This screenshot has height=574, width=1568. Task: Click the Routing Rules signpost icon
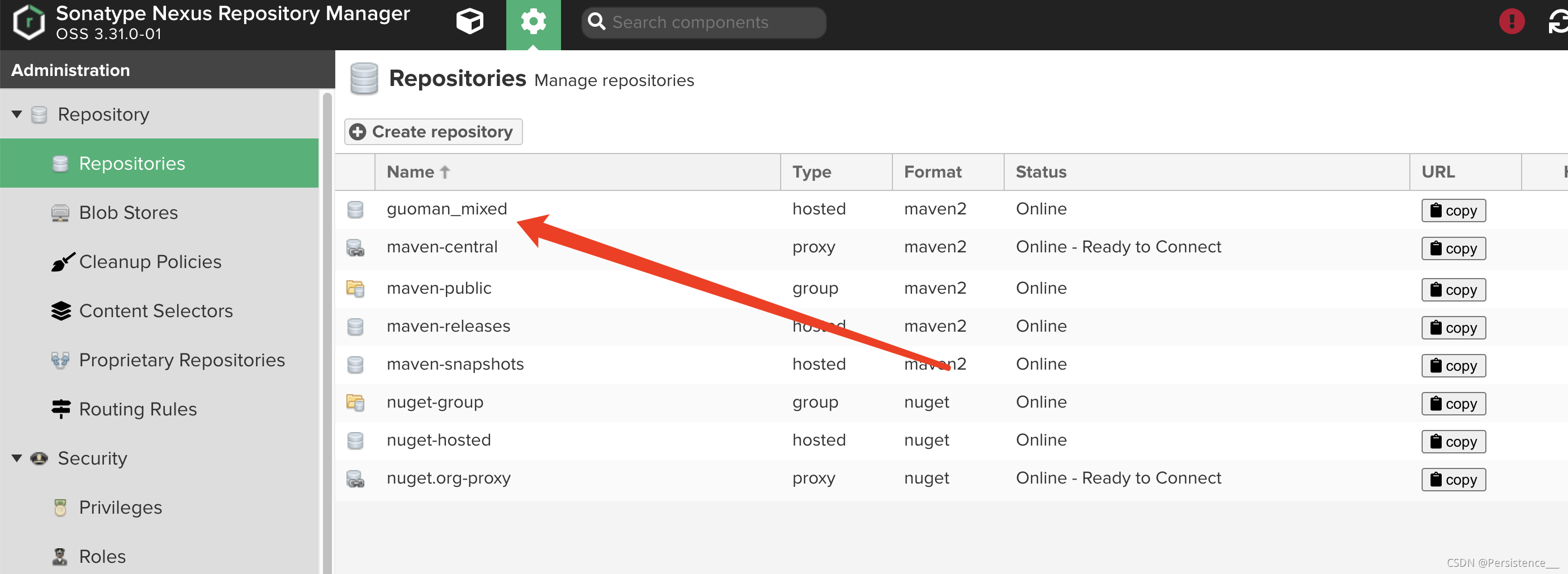point(61,409)
